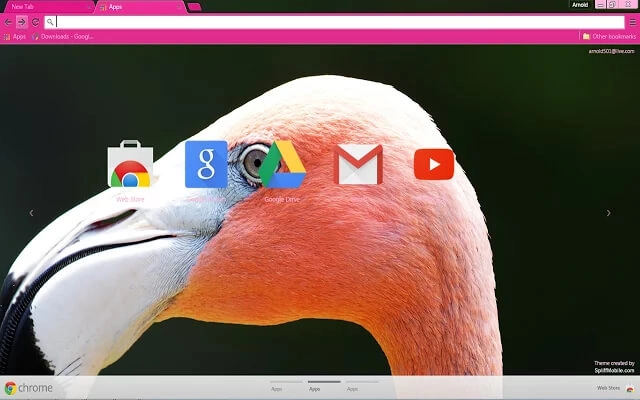This screenshot has height=400, width=640.
Task: Minimize the Chrome window
Action: (600, 4)
